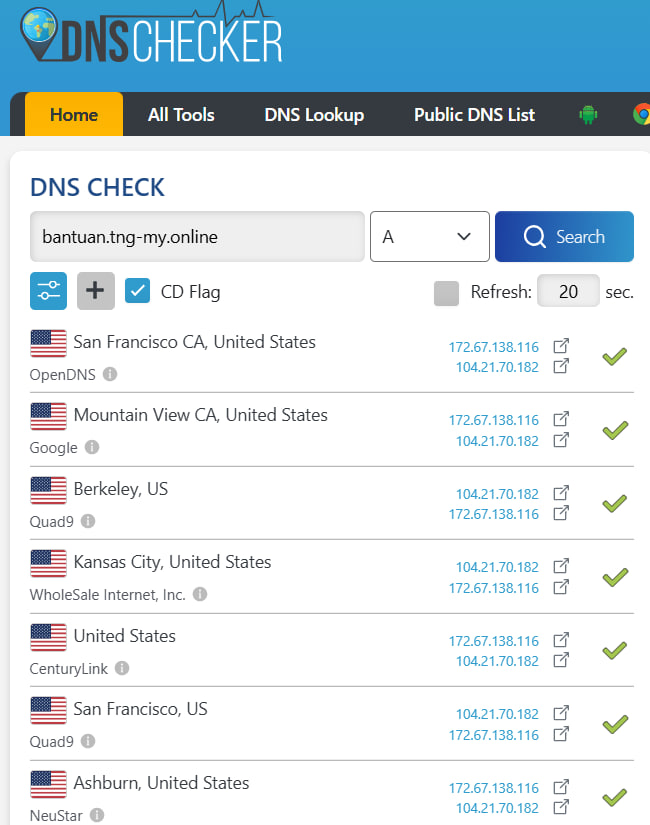Open the DNS settings sliders icon
The image size is (650, 825).
click(48, 290)
